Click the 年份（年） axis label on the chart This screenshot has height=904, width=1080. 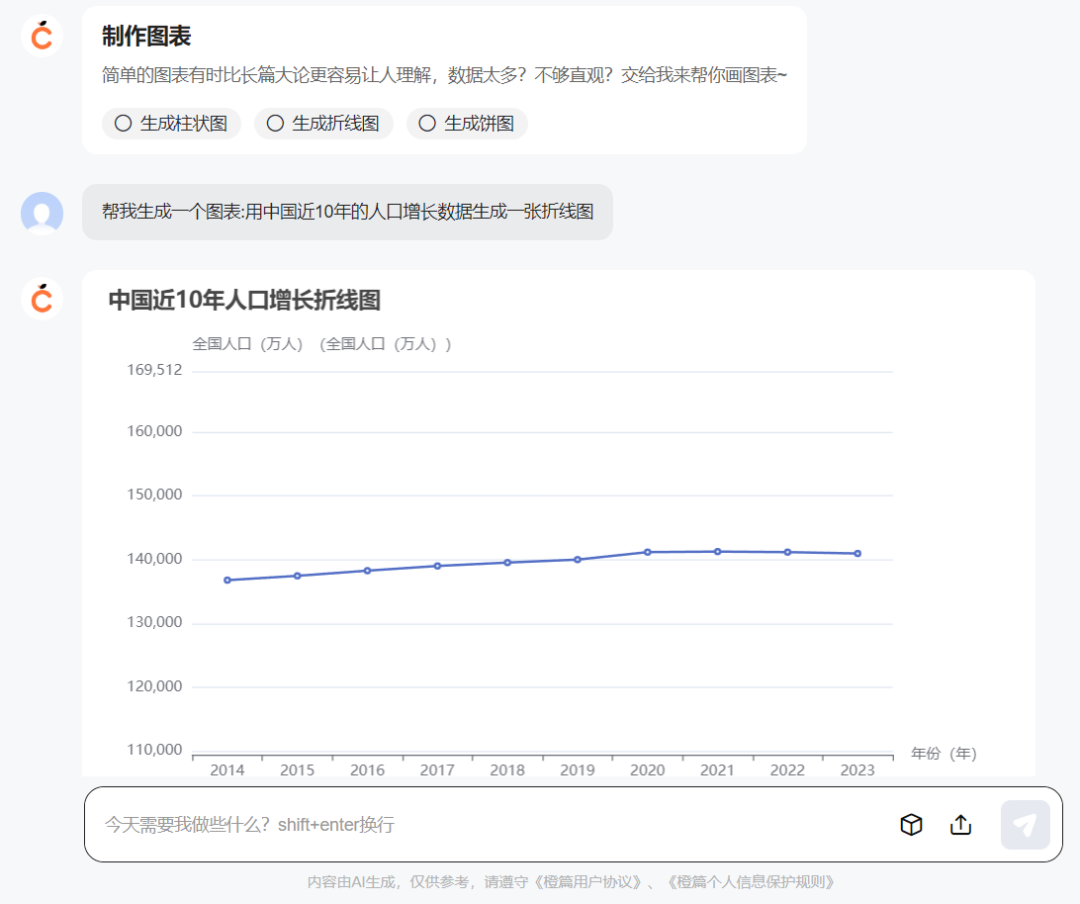(943, 753)
